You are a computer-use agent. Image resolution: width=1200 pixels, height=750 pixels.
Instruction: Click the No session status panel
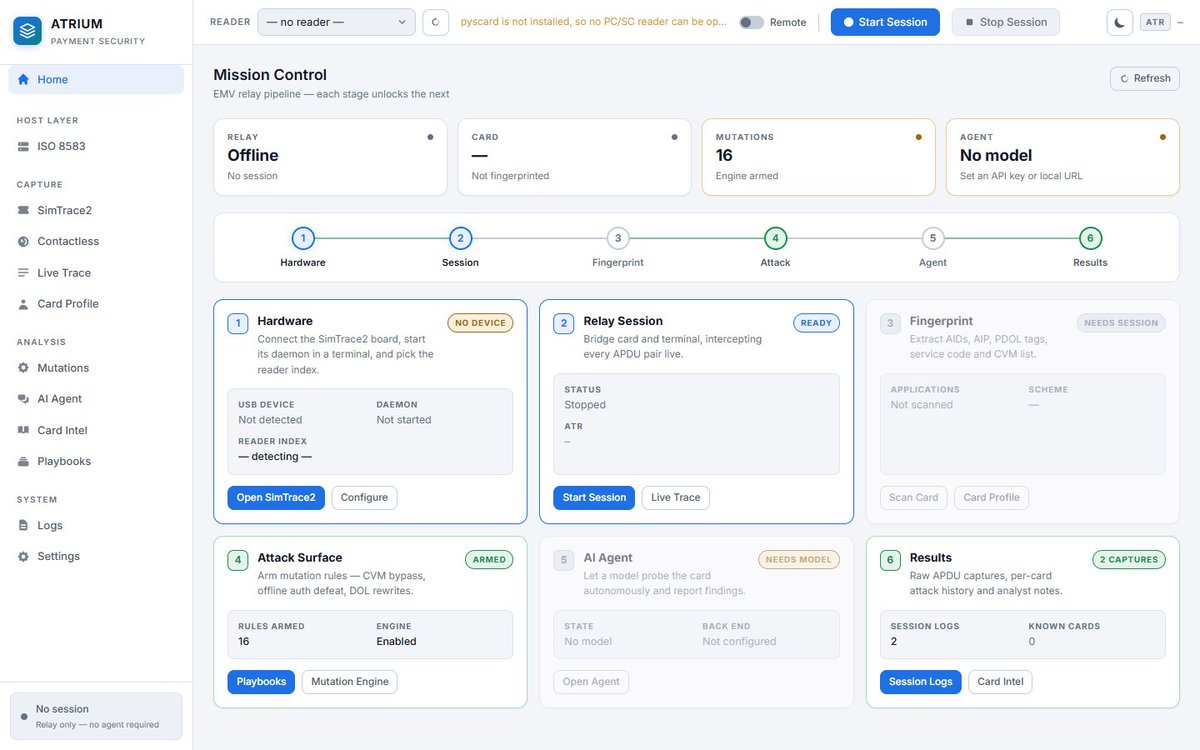(96, 716)
